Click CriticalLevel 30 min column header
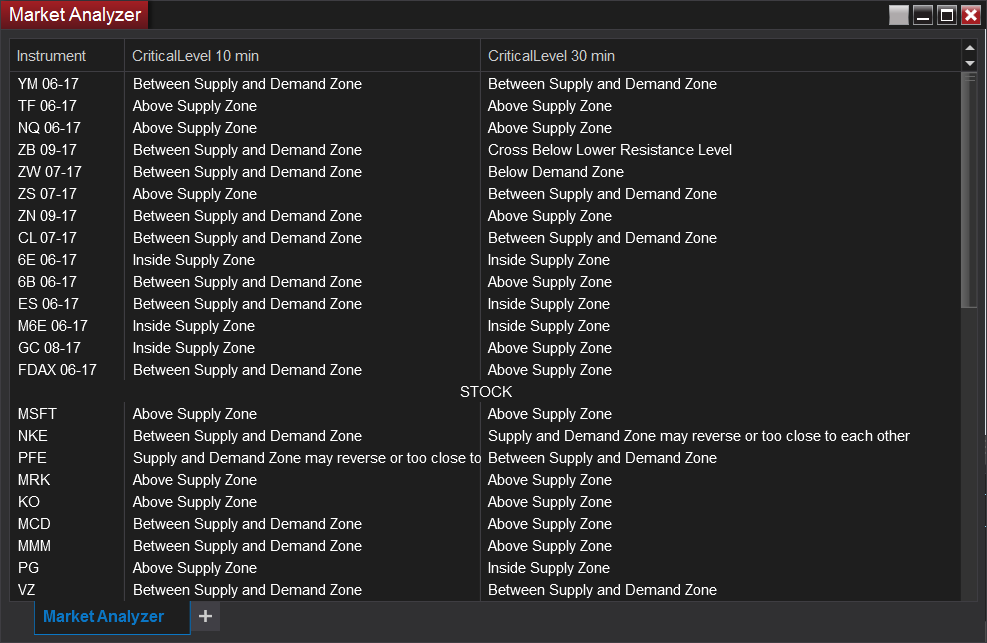This screenshot has height=643, width=987. [x=551, y=56]
